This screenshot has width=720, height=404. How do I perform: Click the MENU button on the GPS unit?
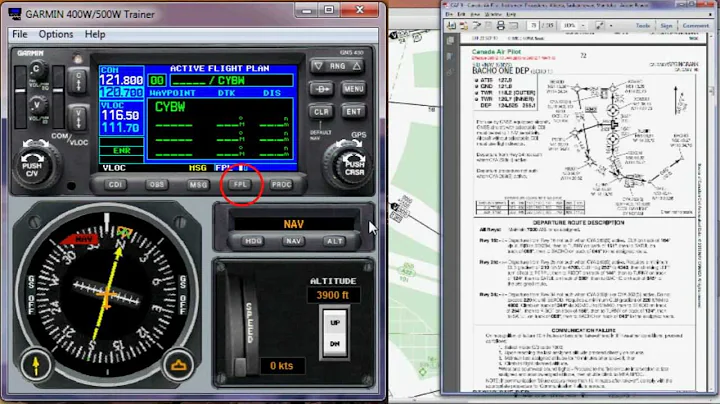[353, 89]
